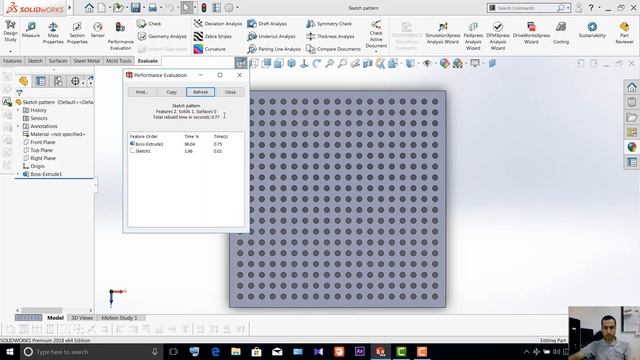Start FloXpress Analysis Wizard
The width and height of the screenshot is (640, 360).
coord(473,35)
